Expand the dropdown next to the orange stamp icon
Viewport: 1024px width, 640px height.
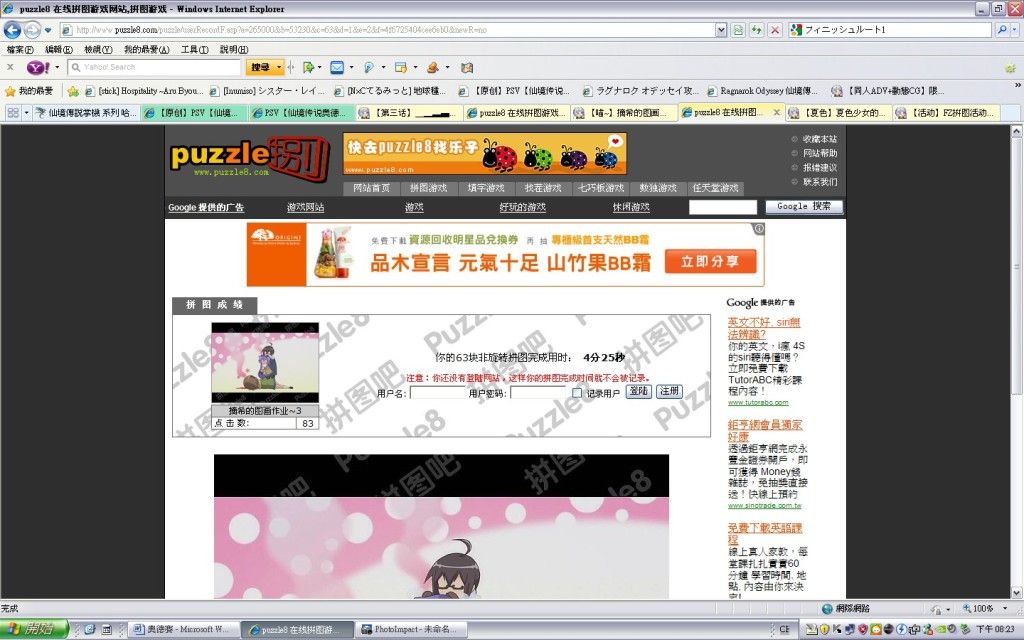click(x=447, y=67)
